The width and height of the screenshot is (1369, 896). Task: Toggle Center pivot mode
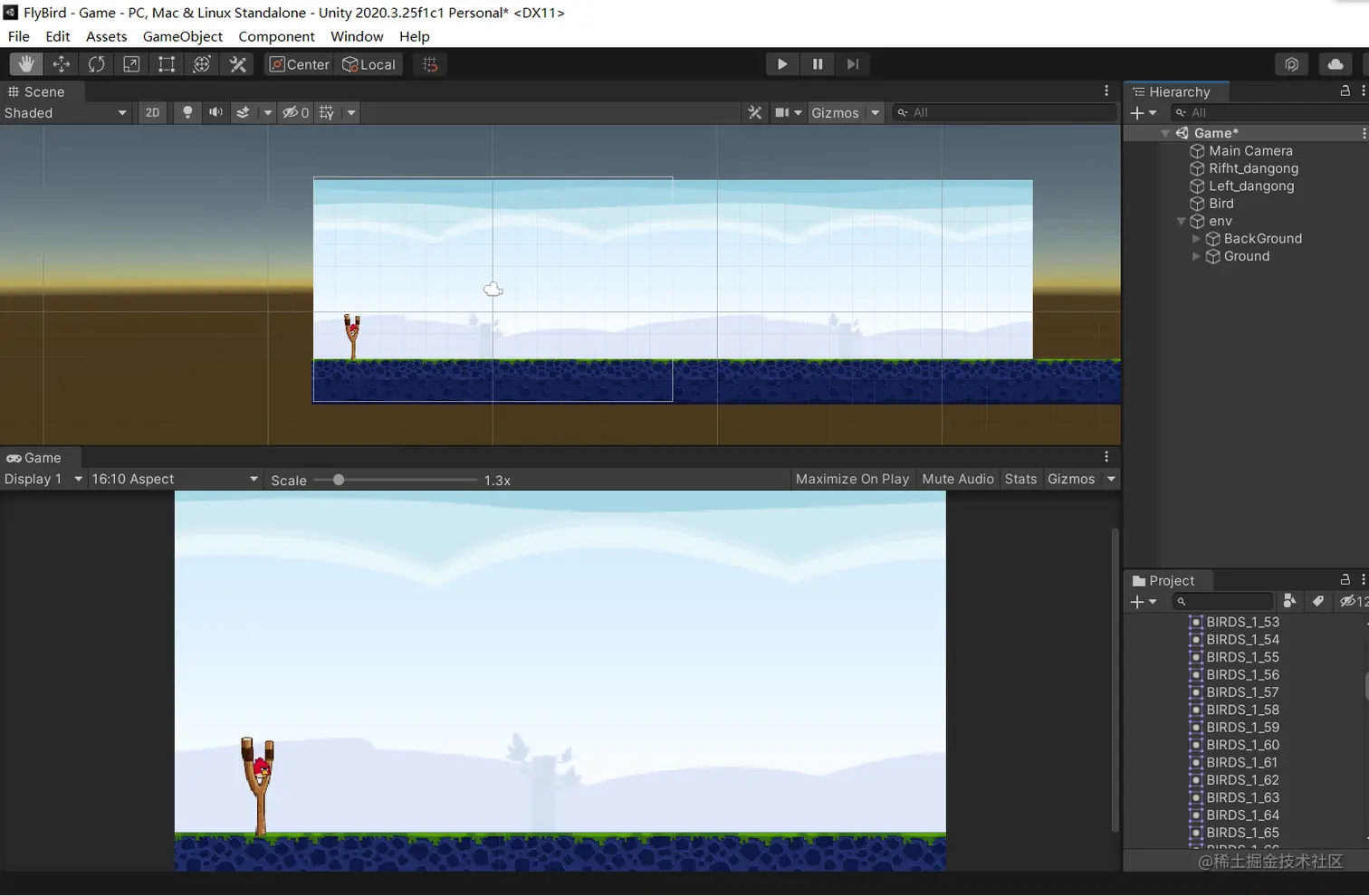tap(300, 64)
